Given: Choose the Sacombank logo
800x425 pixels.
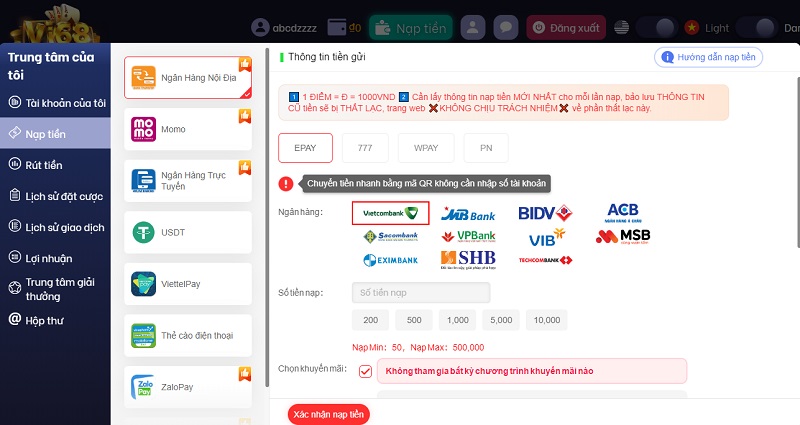Looking at the screenshot, I should (x=391, y=236).
